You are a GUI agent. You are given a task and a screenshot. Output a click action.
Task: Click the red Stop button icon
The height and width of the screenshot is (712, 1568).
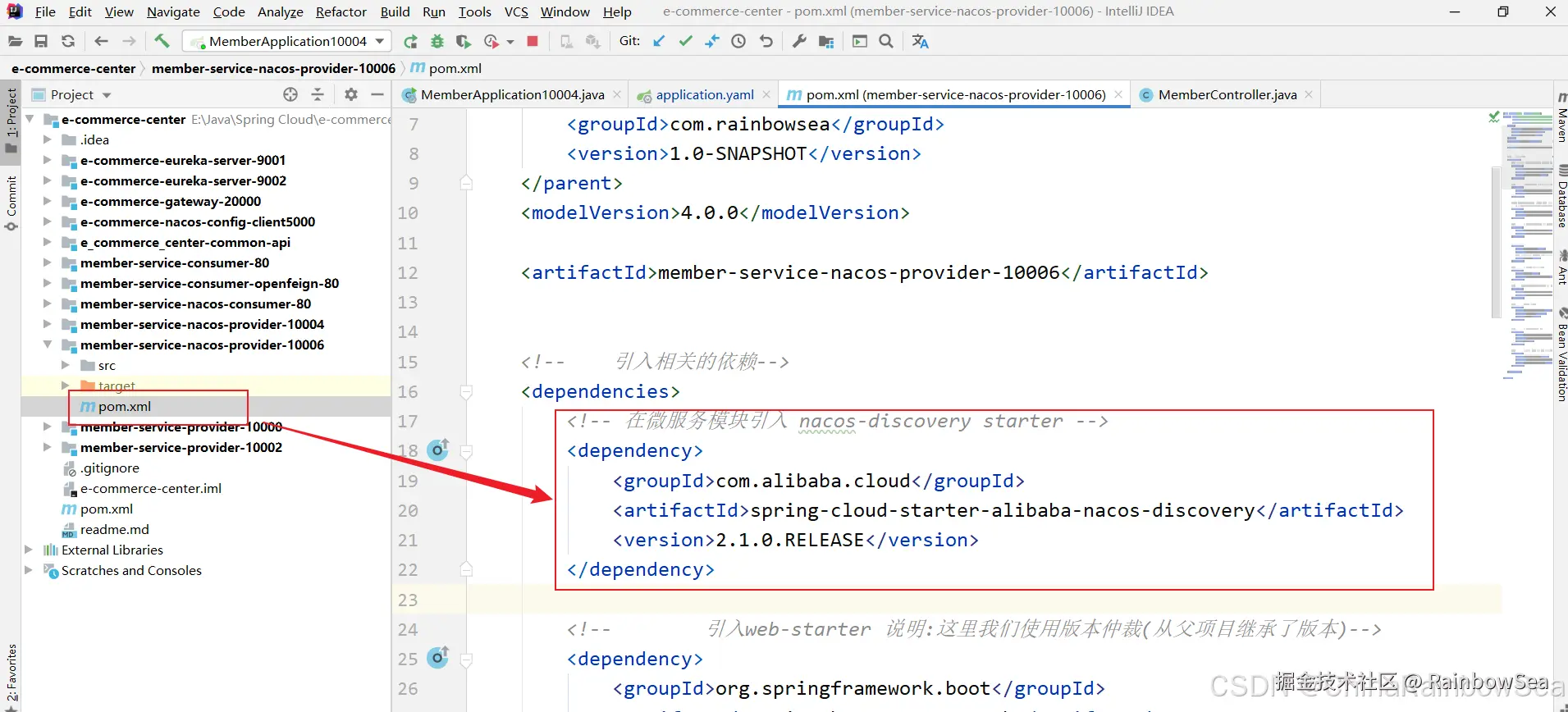[533, 41]
